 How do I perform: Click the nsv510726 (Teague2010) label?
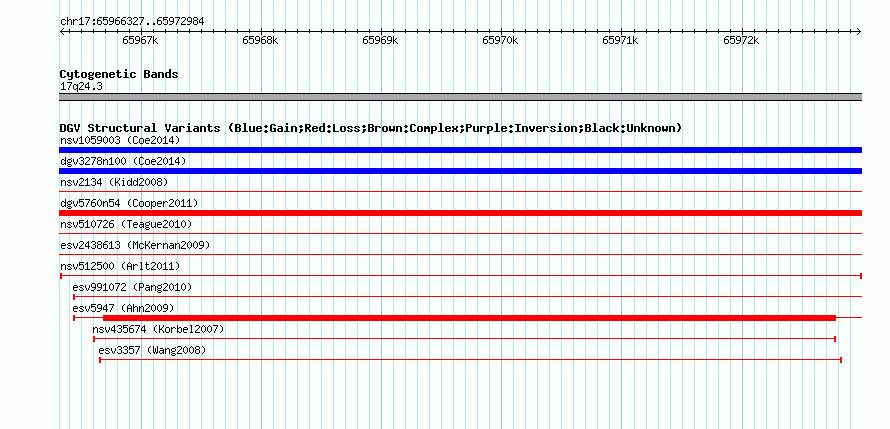click(x=126, y=224)
